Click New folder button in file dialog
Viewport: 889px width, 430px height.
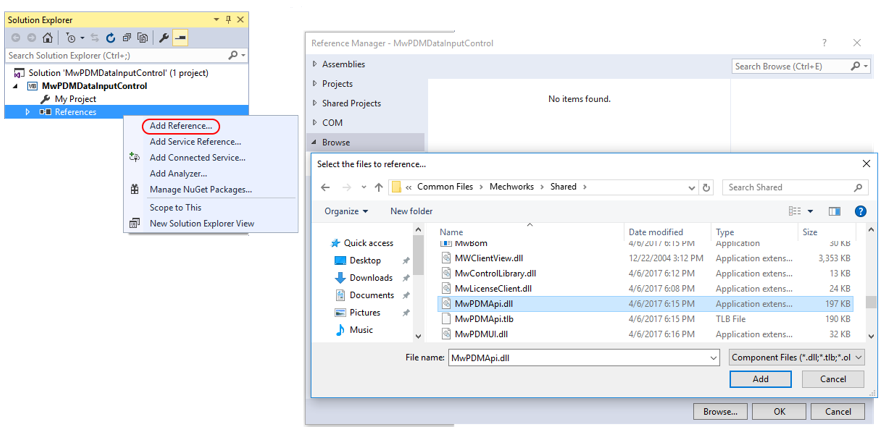(411, 211)
